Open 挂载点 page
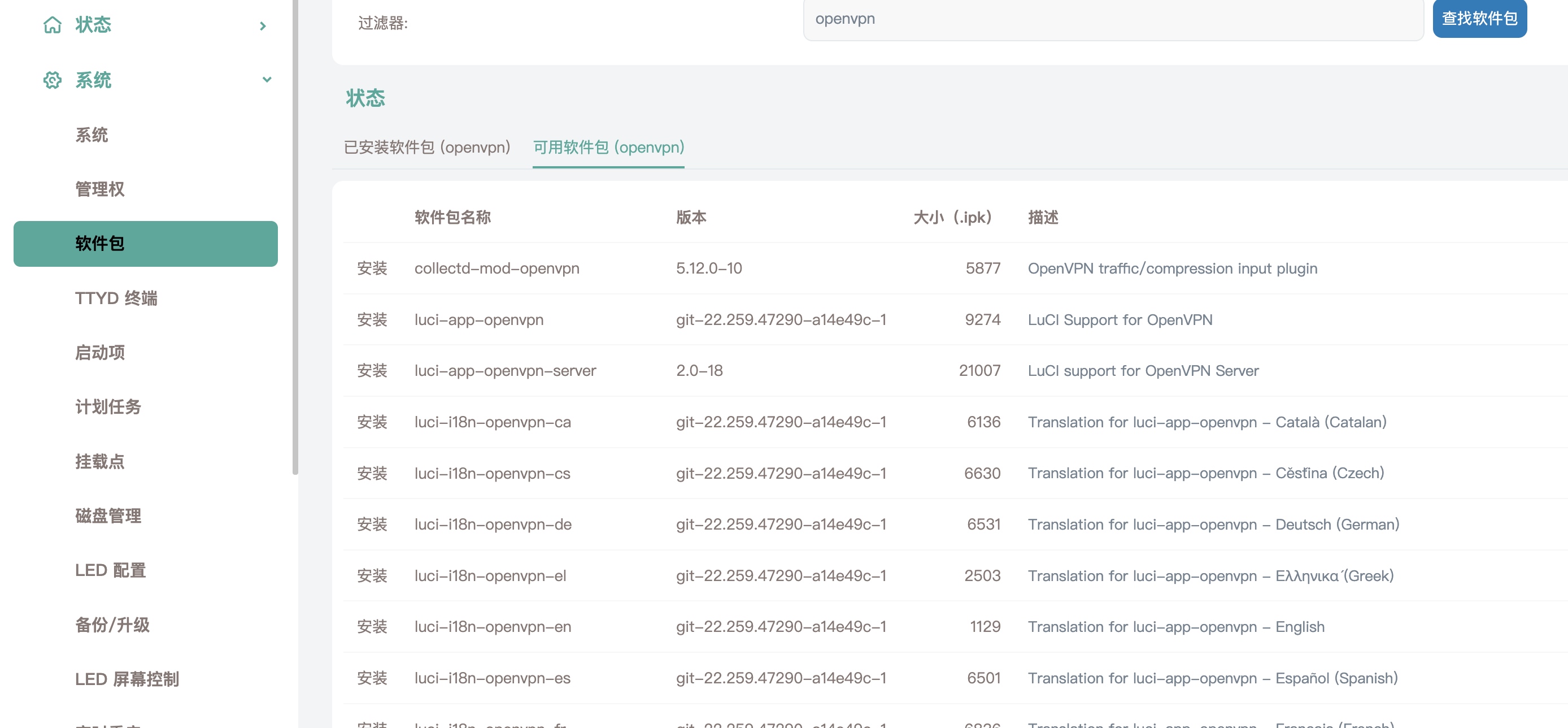 coord(100,461)
